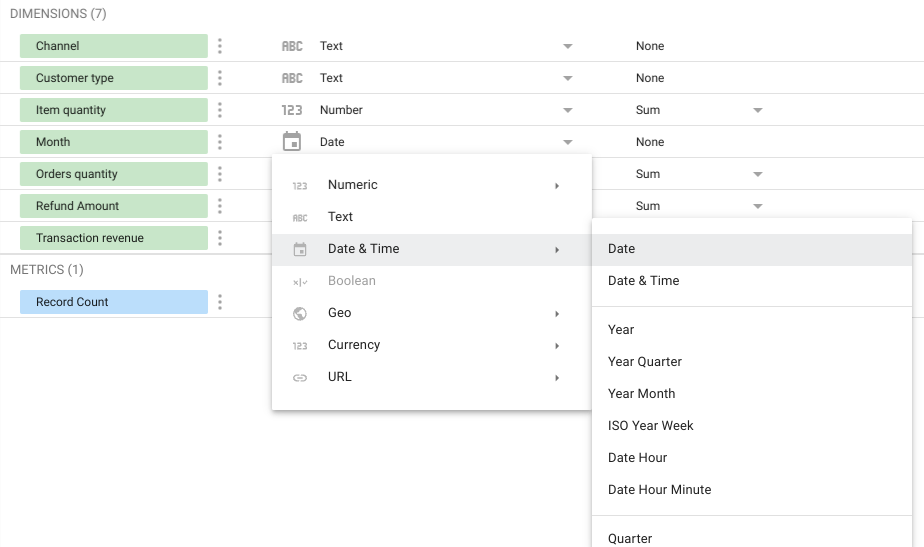Viewport: 924px width, 547px height.
Task: Open the Customer type data type dropdown
Action: pos(567,78)
